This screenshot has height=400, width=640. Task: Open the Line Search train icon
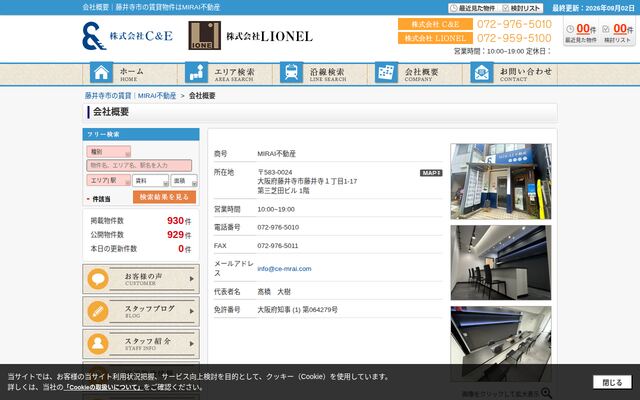point(291,73)
